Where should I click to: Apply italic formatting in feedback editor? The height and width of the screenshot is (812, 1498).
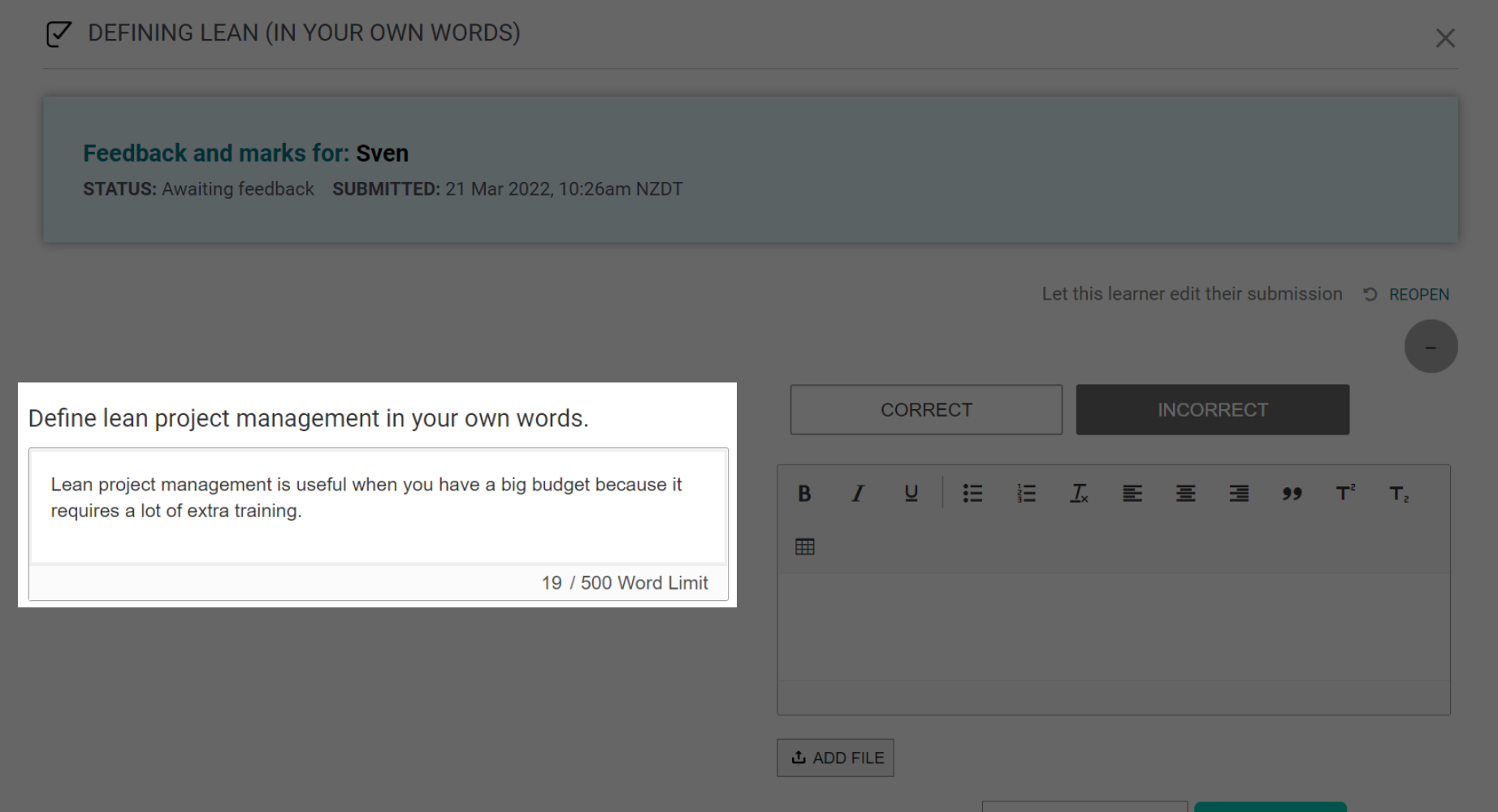point(857,494)
